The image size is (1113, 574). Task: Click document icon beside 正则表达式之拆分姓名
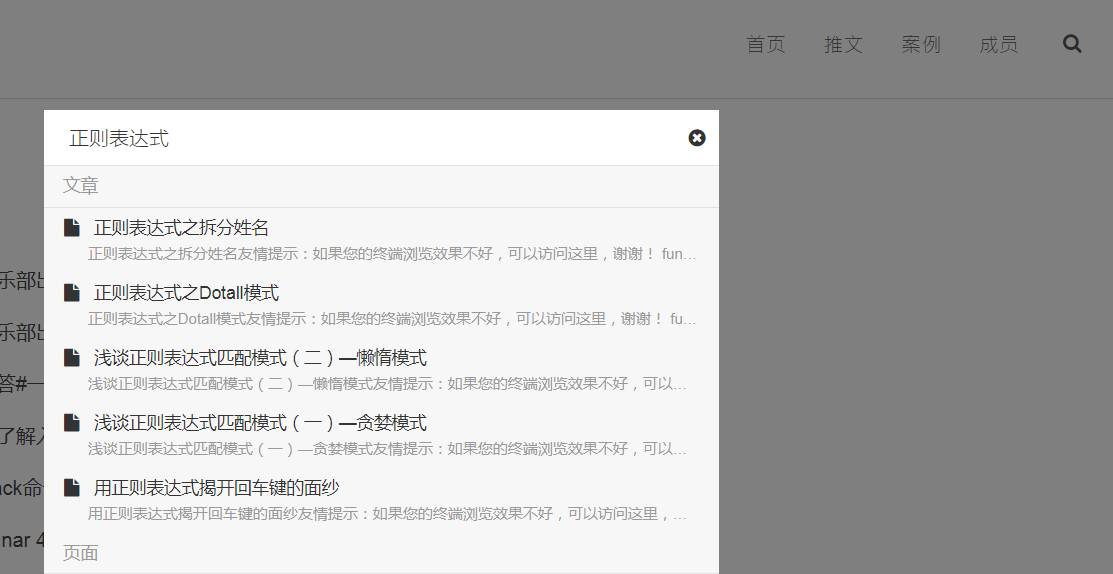72,228
